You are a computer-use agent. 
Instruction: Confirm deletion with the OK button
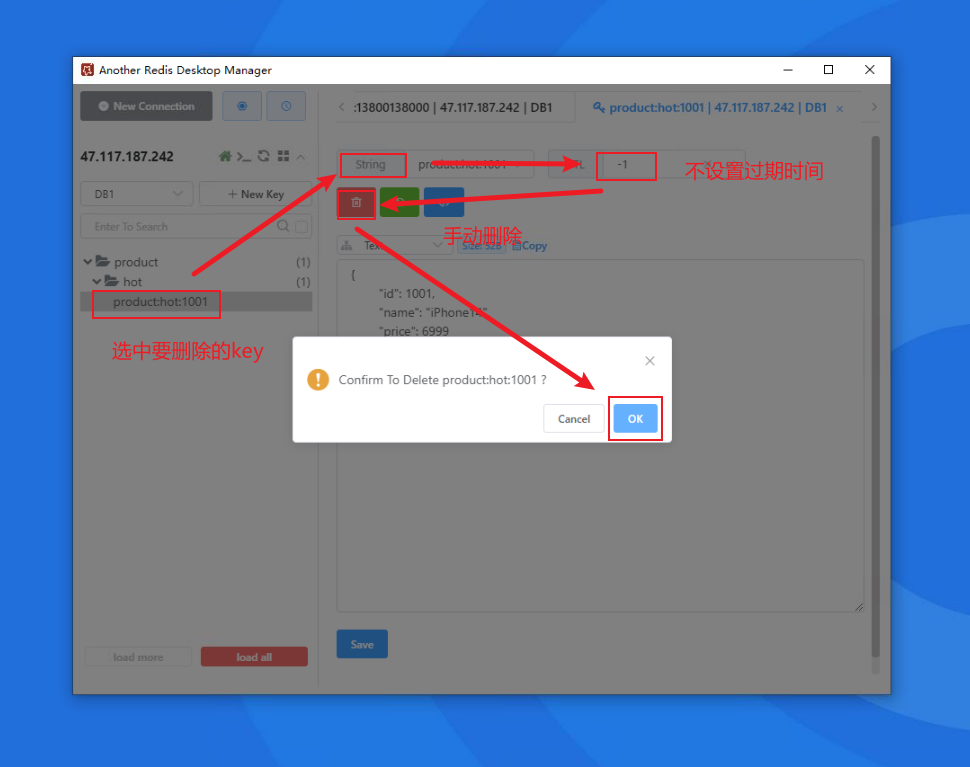(635, 419)
